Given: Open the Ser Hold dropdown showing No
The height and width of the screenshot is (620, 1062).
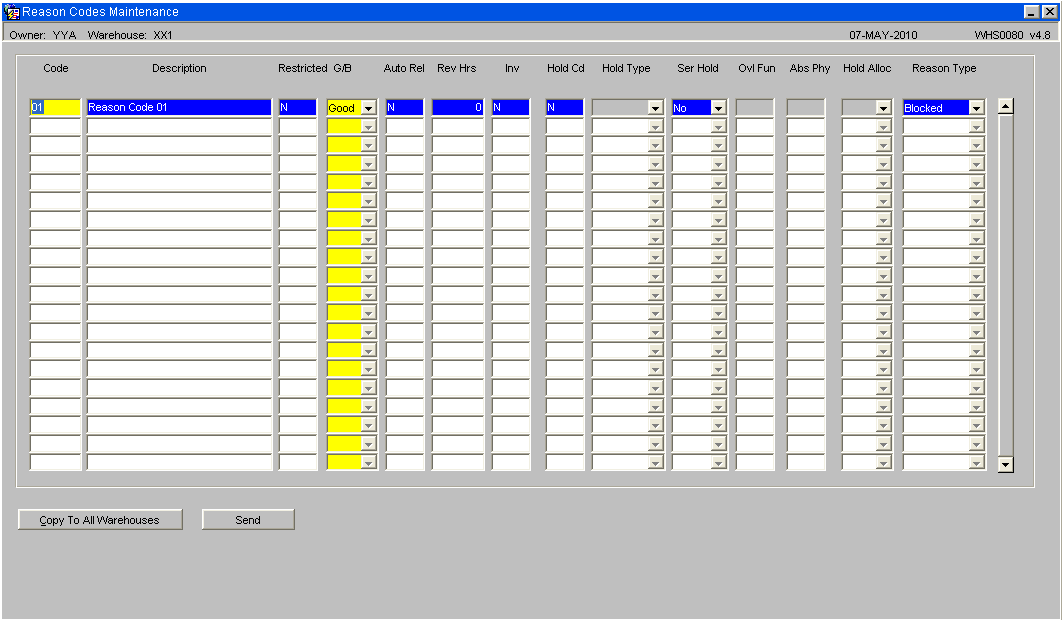Looking at the screenshot, I should click(x=719, y=108).
